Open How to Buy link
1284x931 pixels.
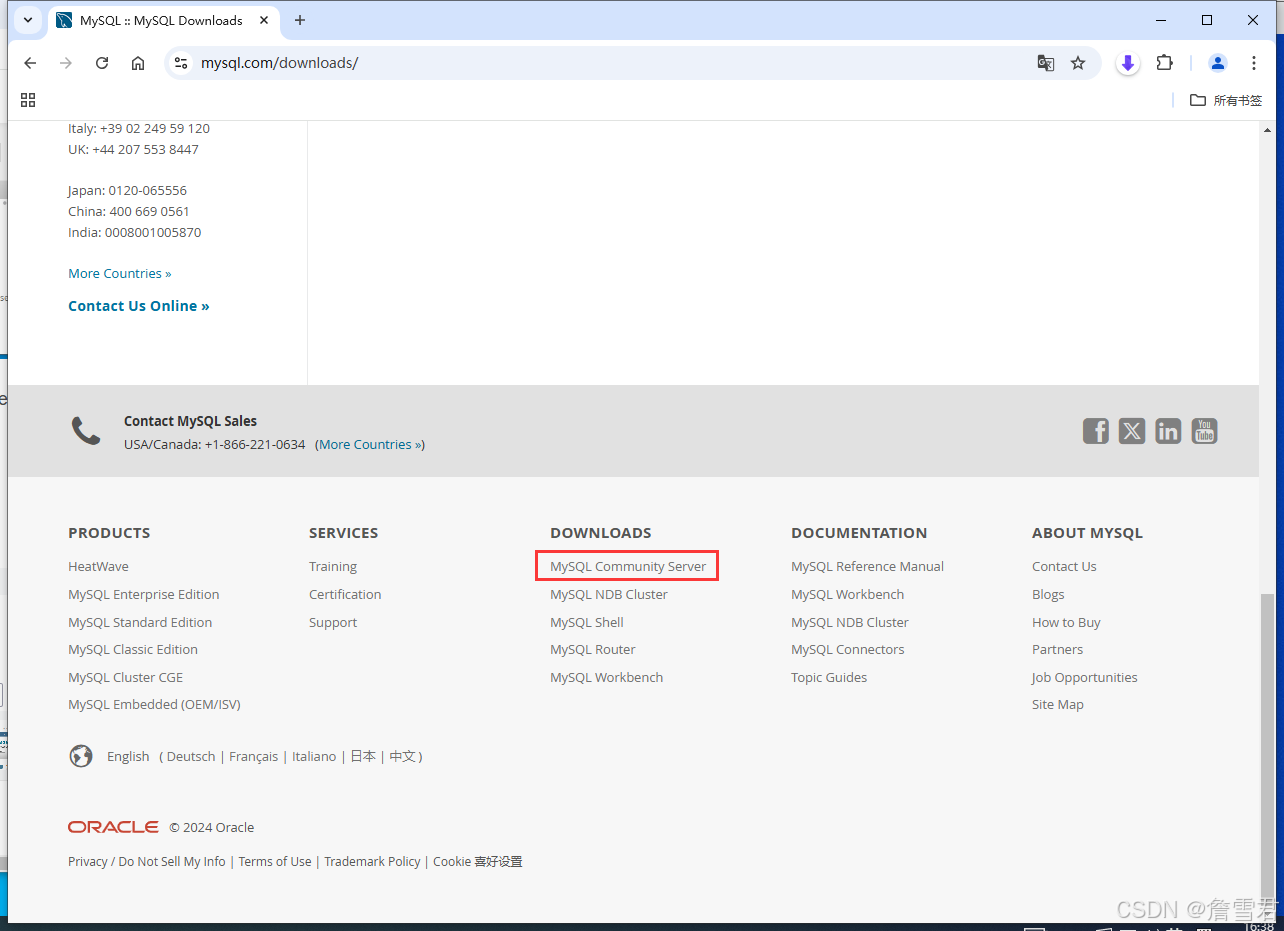click(x=1066, y=622)
